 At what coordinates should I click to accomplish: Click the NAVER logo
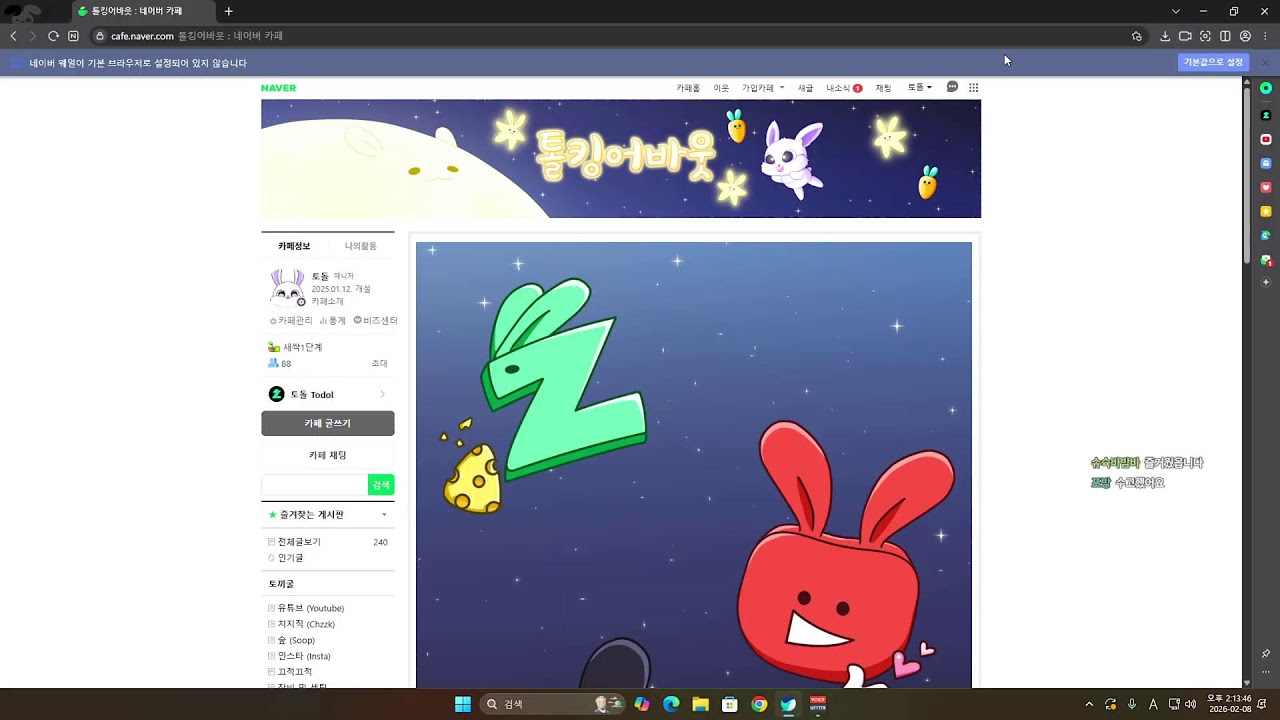(278, 88)
